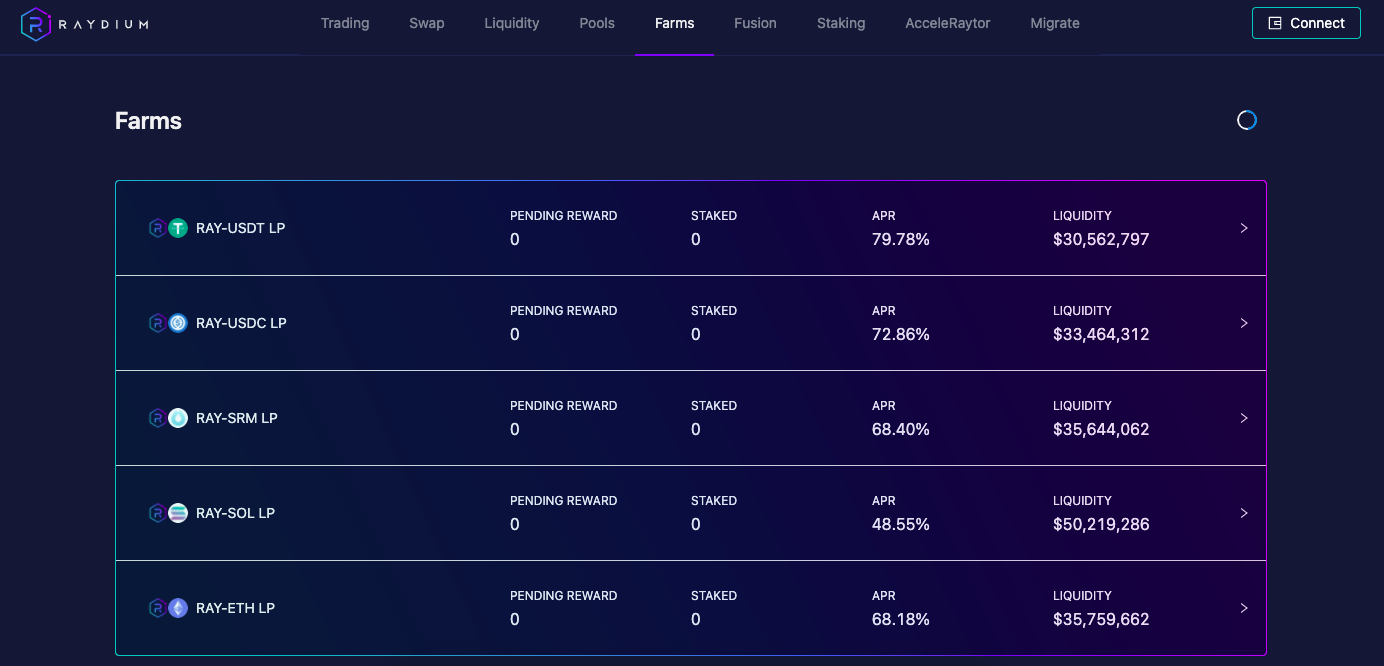
Task: Expand the RAY-ETH LP farm chevron
Action: 1244,608
